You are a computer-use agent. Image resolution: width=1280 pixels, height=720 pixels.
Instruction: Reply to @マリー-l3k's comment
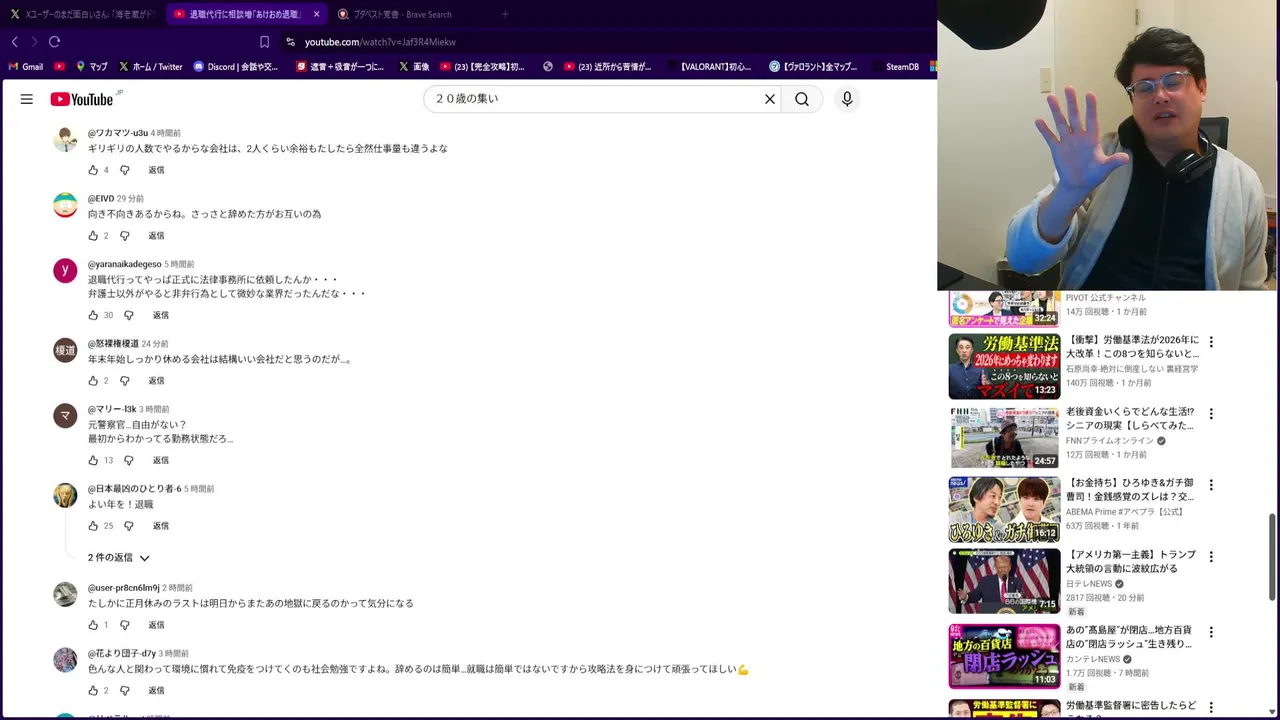pos(160,460)
